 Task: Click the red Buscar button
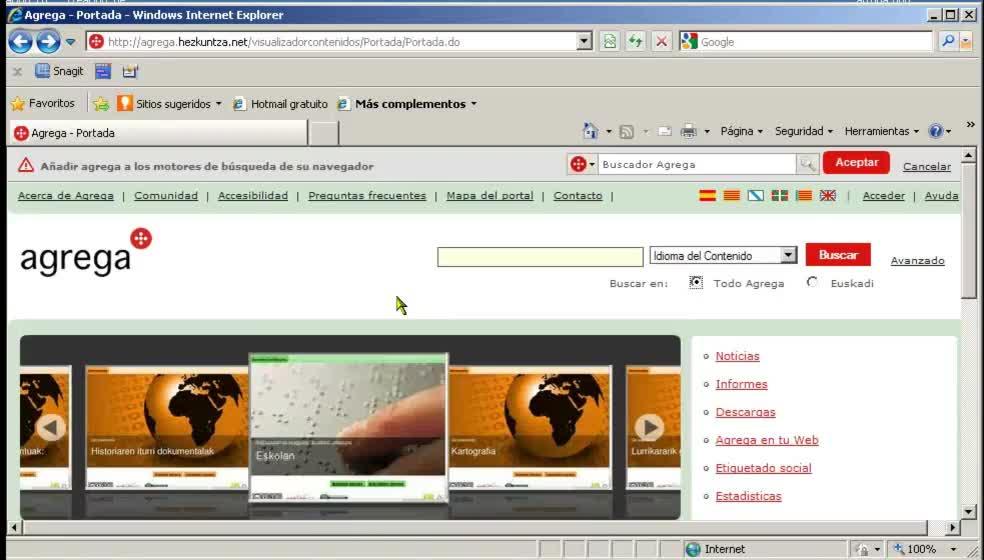(838, 255)
